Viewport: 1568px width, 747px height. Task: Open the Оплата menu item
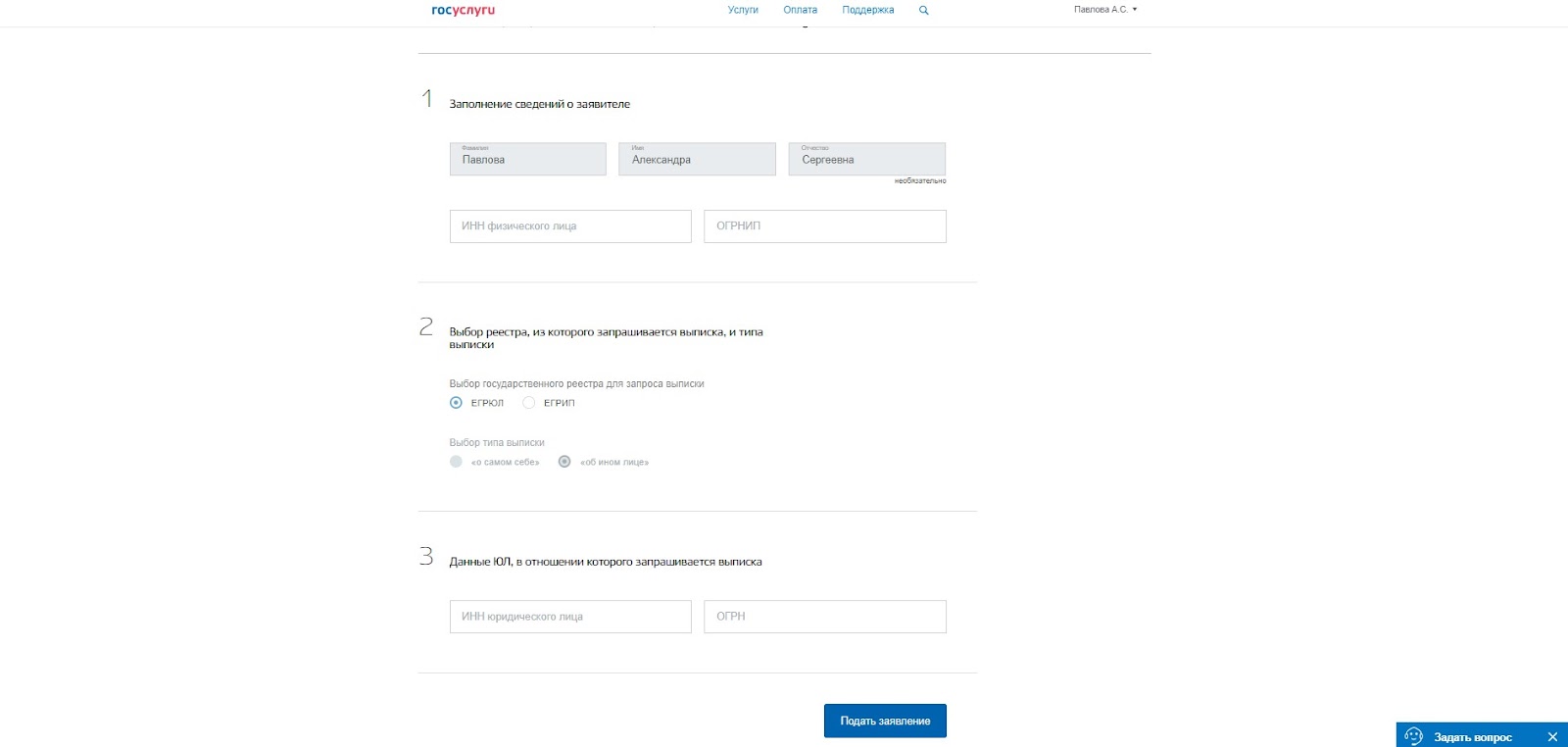pyautogui.click(x=800, y=10)
